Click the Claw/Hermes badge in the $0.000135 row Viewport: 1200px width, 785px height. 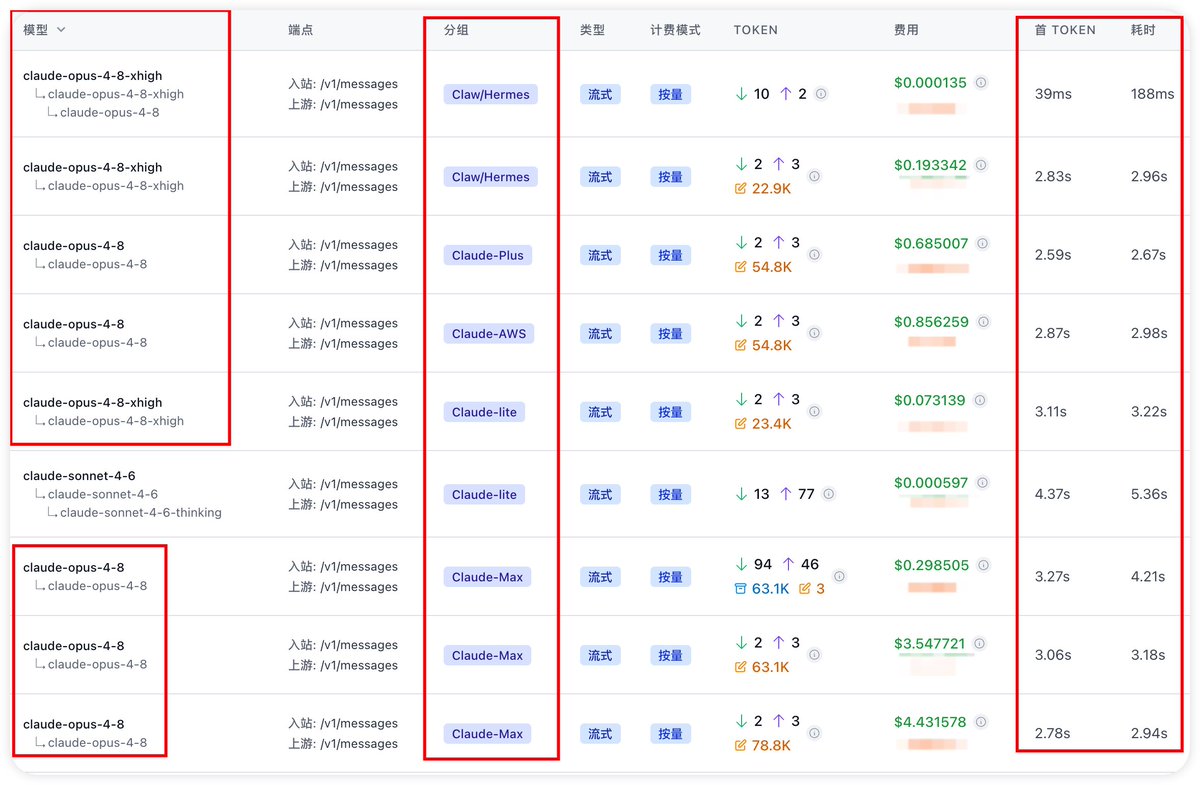[491, 94]
